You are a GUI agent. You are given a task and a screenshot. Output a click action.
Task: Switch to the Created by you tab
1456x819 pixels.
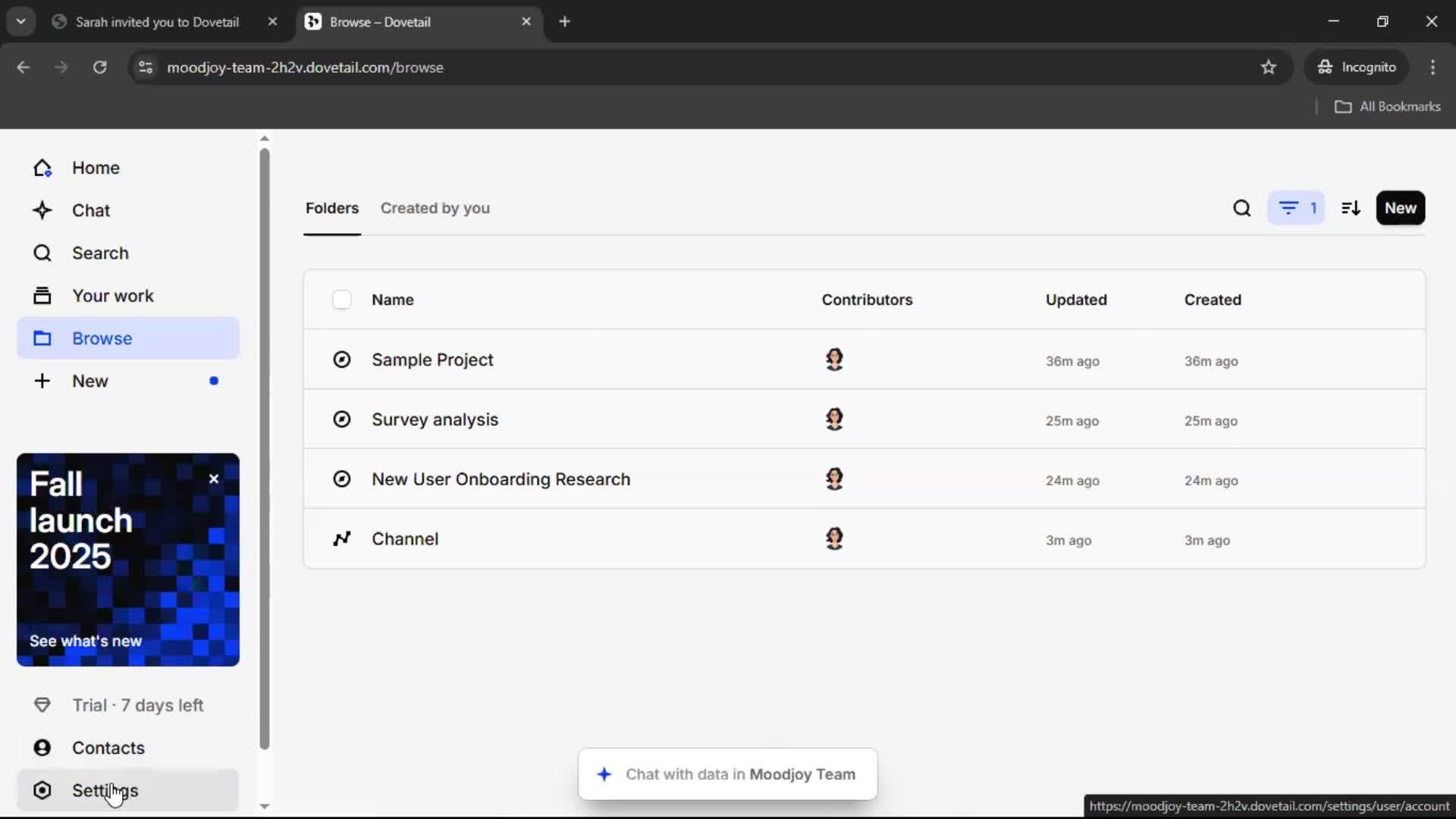[435, 208]
